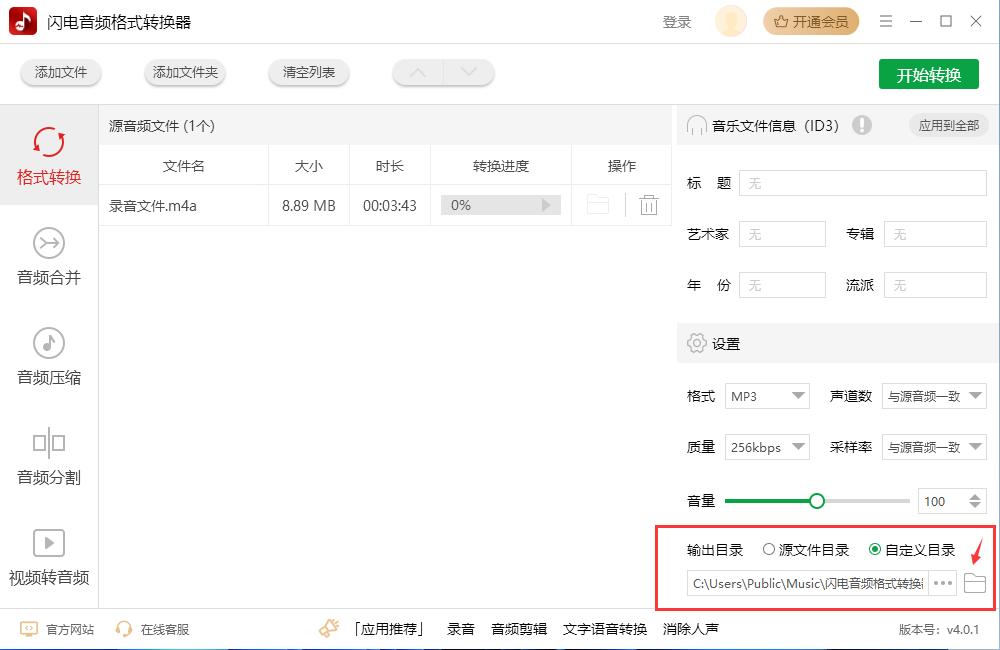1000x650 pixels.
Task: Open the 音频分割 tool
Action: point(47,458)
